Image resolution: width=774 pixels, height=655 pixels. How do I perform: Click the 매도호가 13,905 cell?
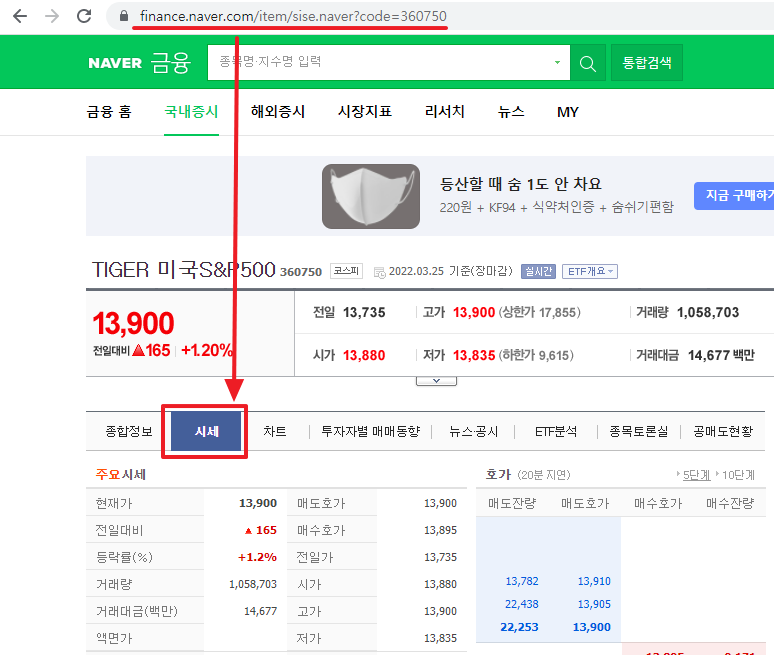point(594,604)
